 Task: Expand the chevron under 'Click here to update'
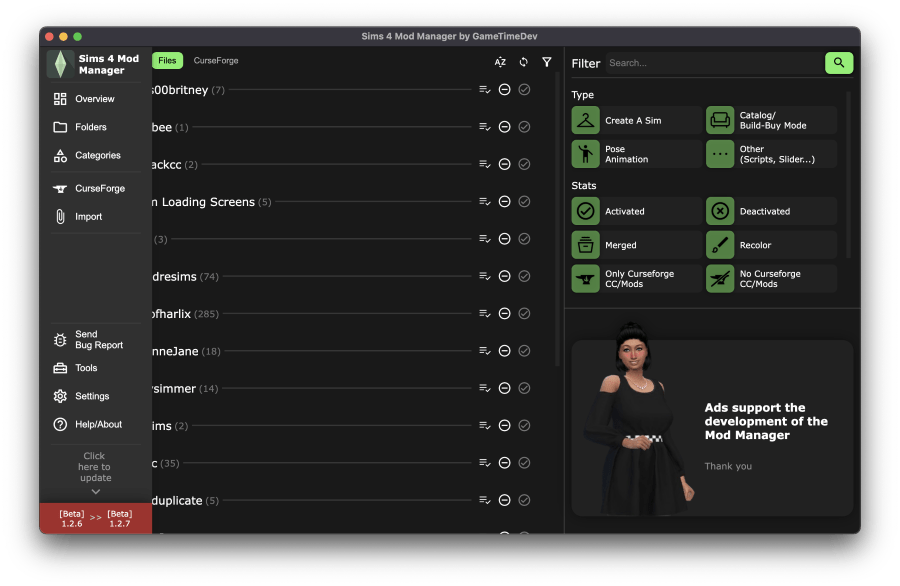click(x=96, y=492)
